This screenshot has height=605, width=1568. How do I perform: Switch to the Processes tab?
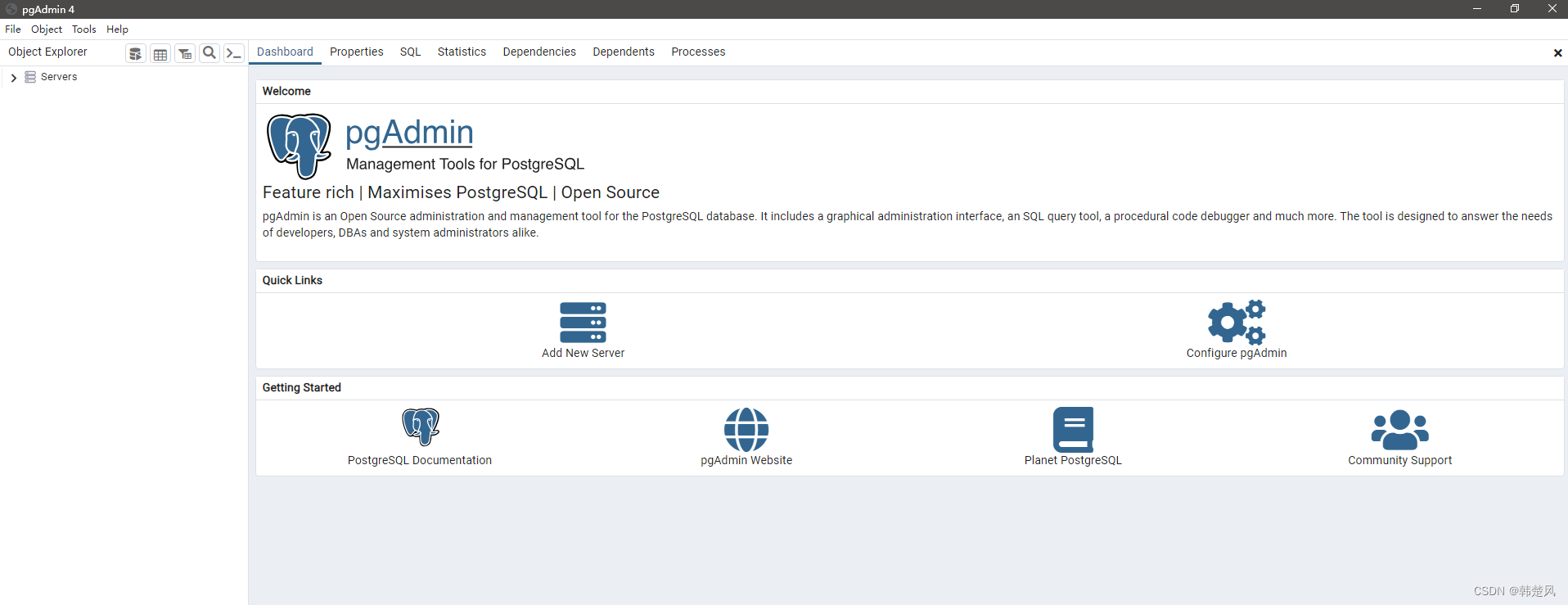[698, 52]
